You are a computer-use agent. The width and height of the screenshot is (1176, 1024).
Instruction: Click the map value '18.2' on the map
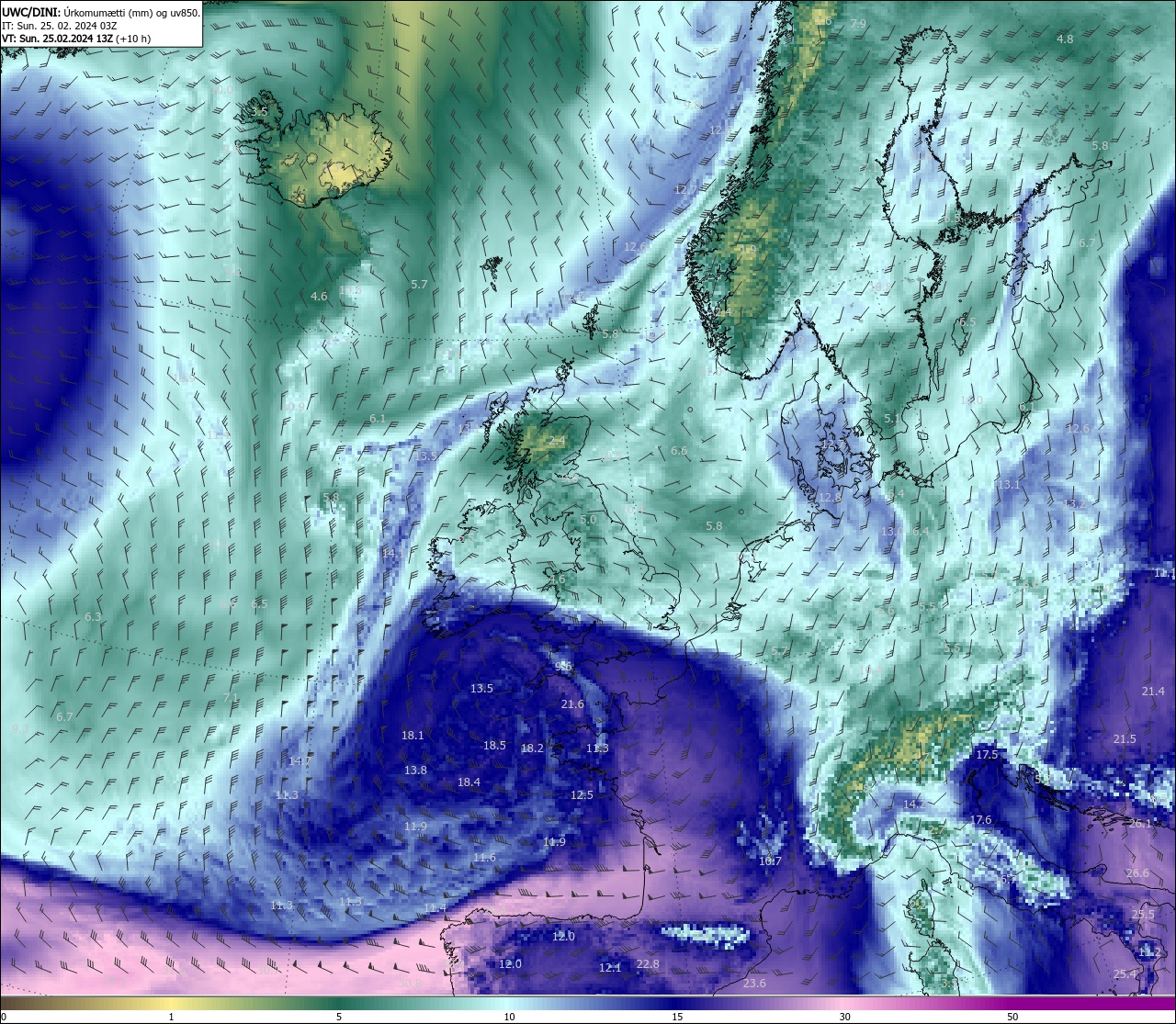click(x=532, y=748)
